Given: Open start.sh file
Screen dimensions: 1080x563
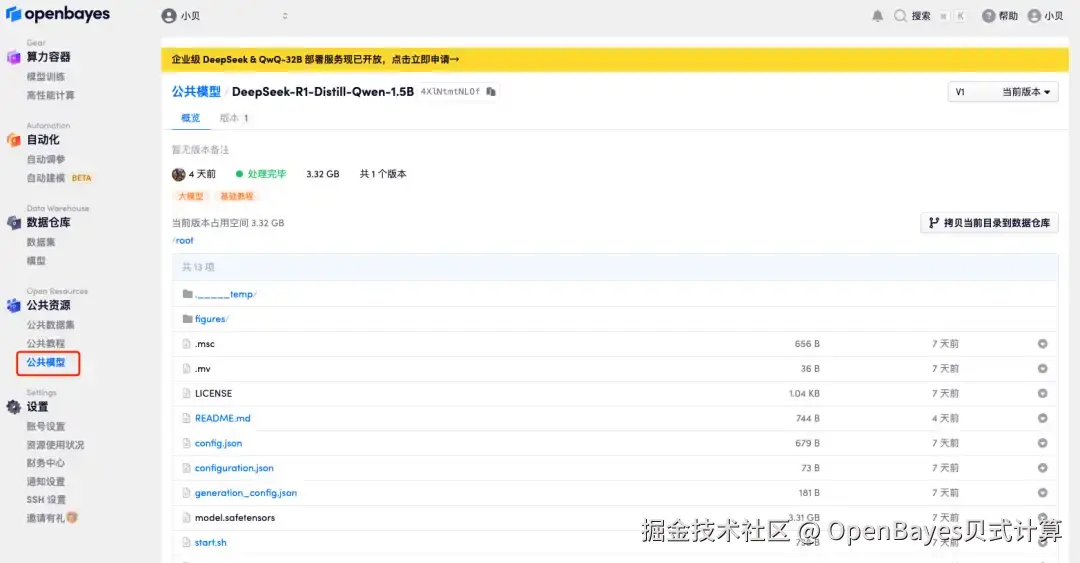Looking at the screenshot, I should (211, 542).
